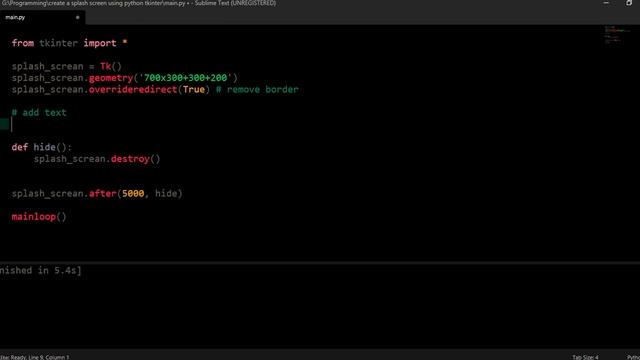This screenshot has width=640, height=360.
Task: Click the Line 9, Column 1 status text
Action: pos(48,357)
